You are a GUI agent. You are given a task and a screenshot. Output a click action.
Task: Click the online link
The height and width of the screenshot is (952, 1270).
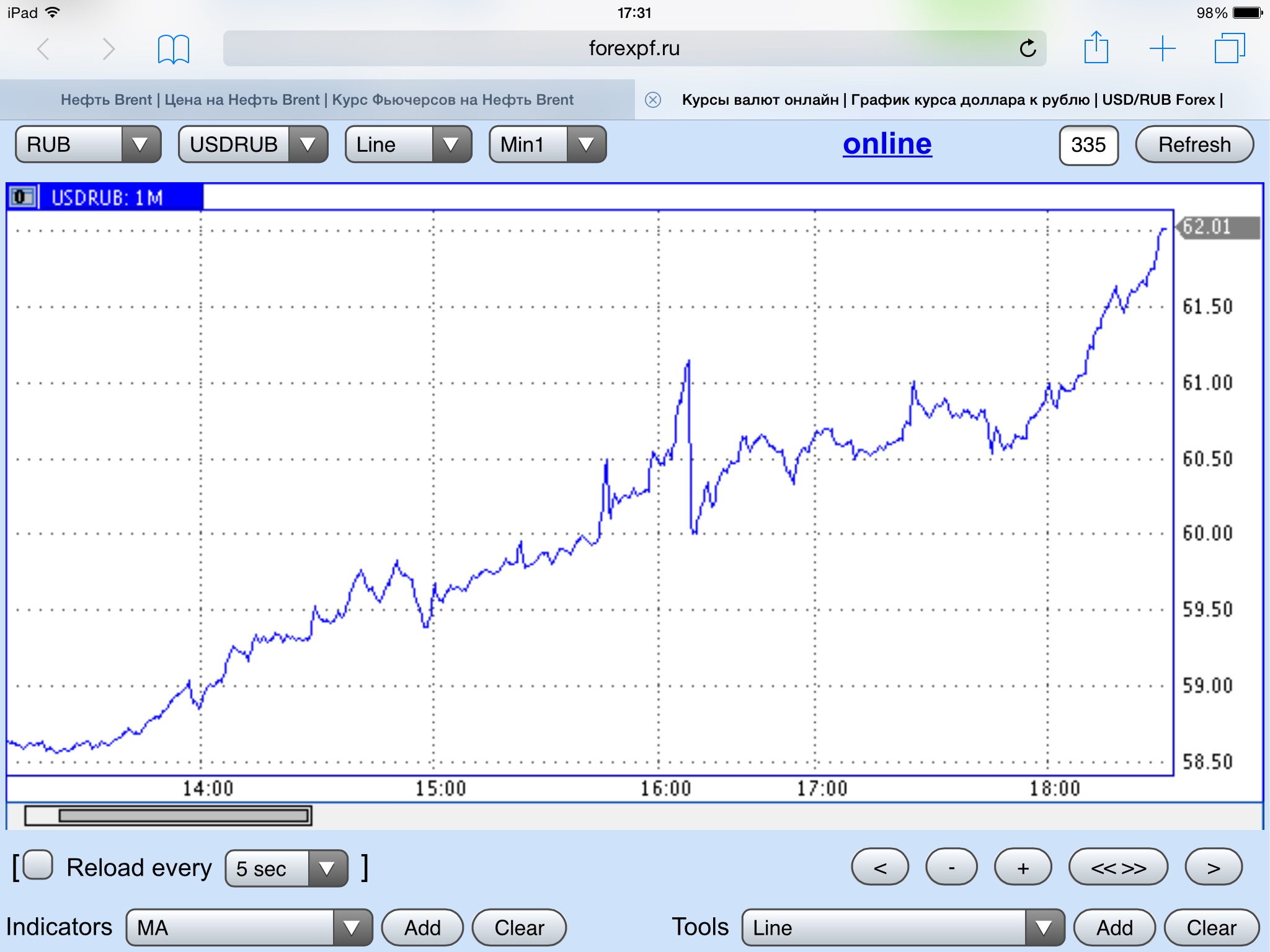click(x=887, y=144)
